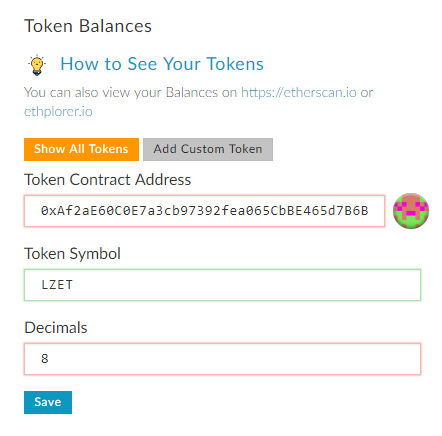This screenshot has height=436, width=442.
Task: Click the green and pink address identicon
Action: point(411,211)
